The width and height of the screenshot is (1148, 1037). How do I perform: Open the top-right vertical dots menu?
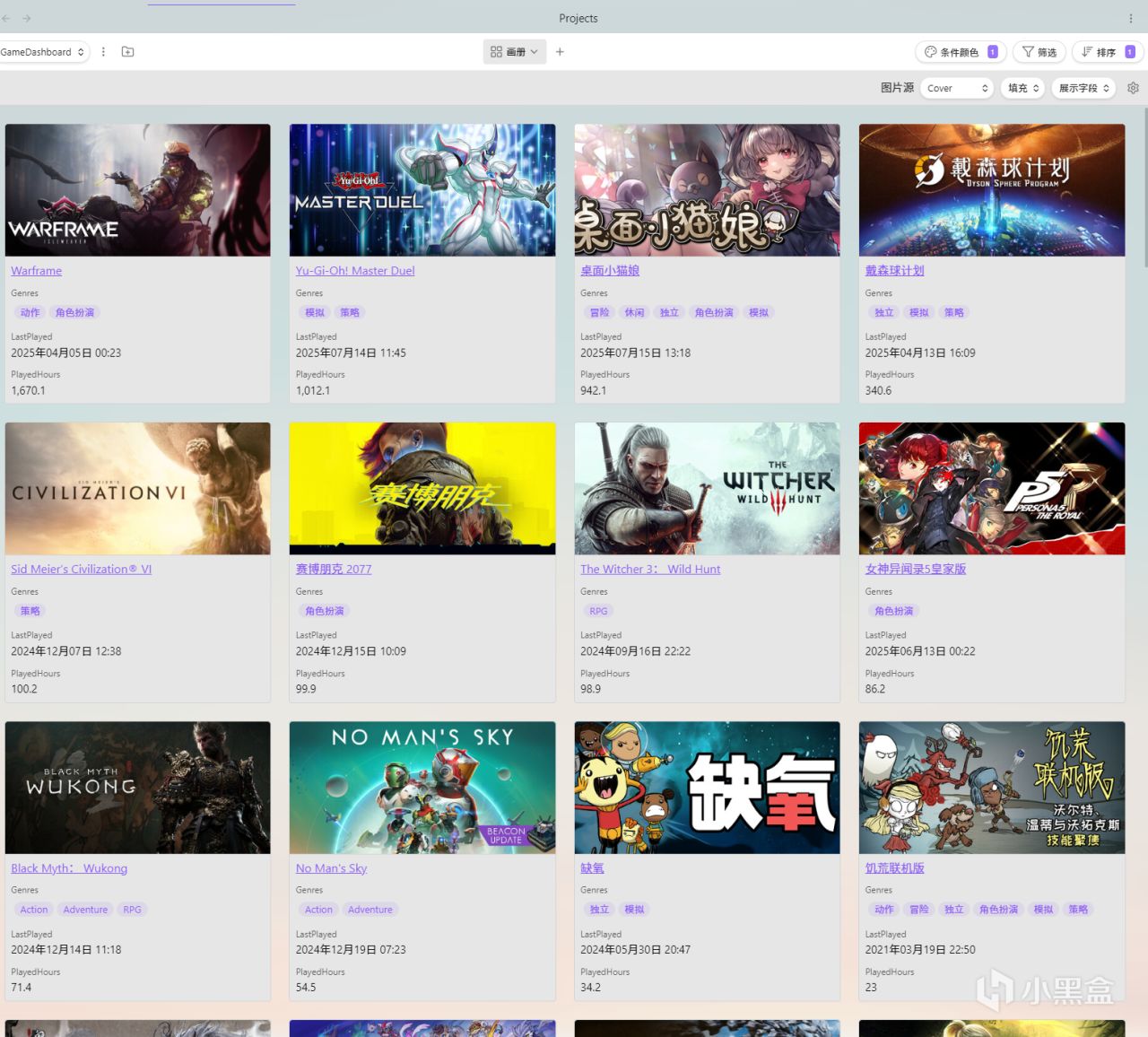click(1130, 18)
